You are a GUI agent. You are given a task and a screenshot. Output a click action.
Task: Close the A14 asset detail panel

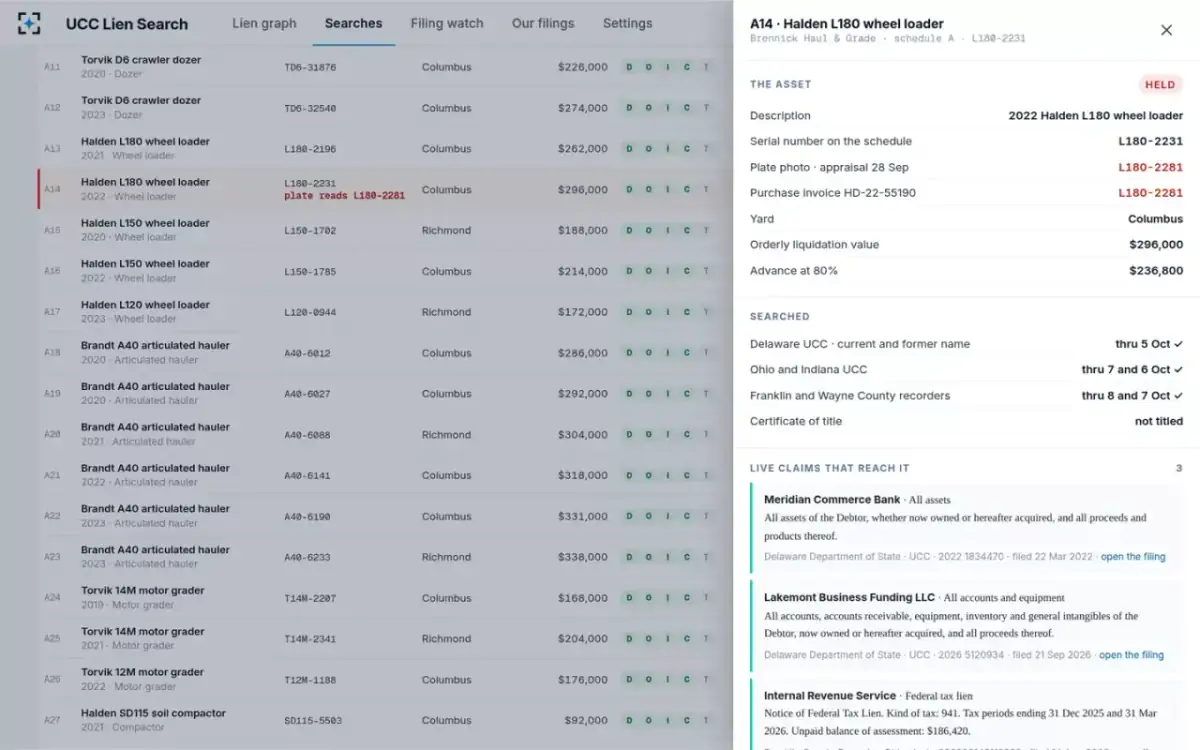coord(1166,30)
